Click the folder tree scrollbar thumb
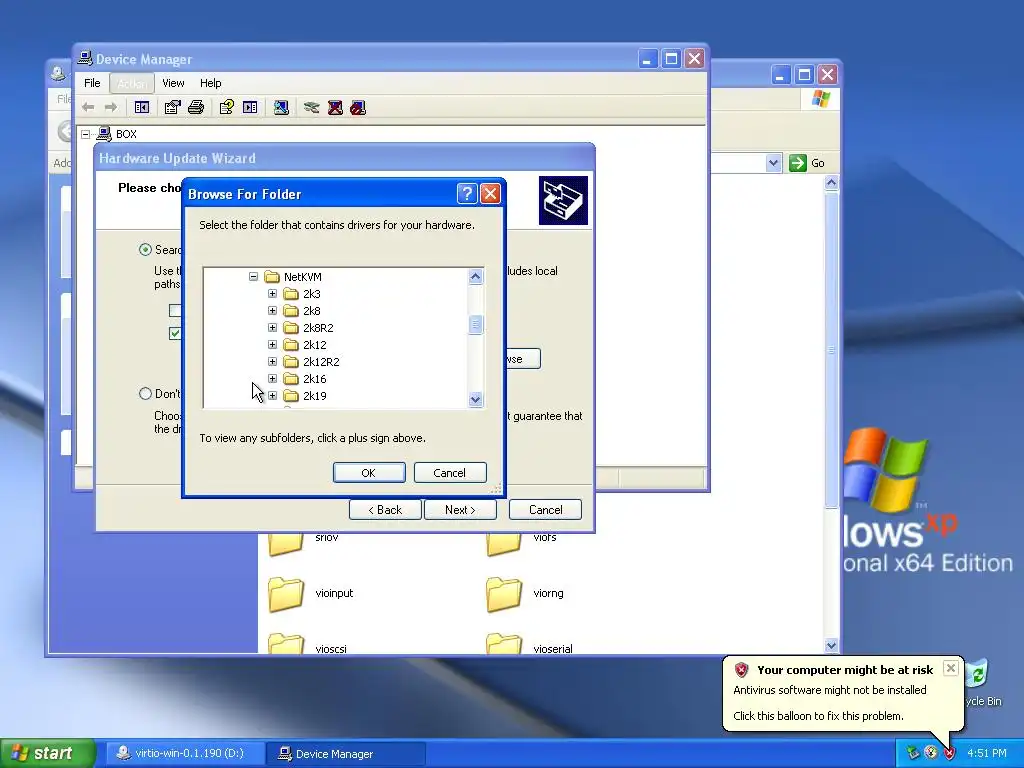1024x768 pixels. 475,325
